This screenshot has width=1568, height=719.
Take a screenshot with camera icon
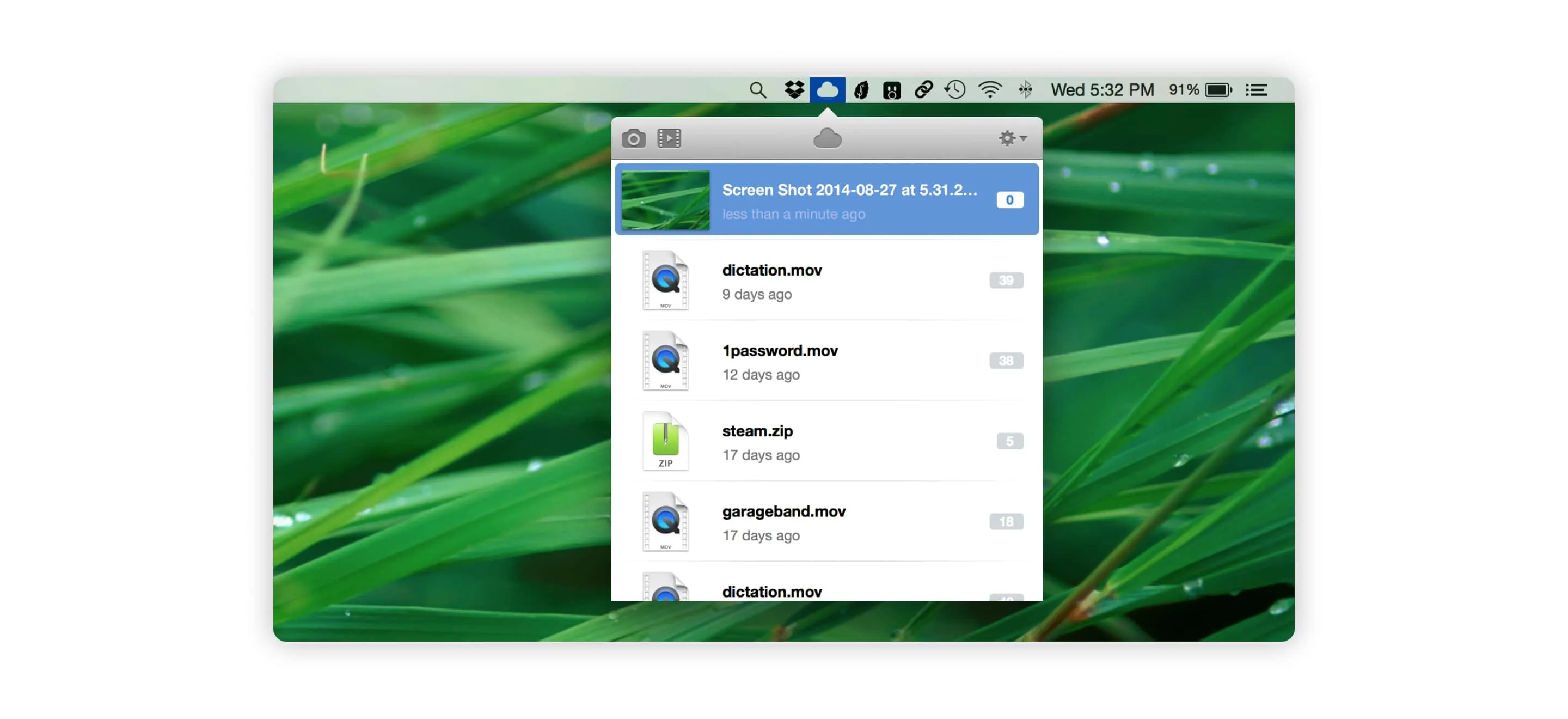(x=633, y=138)
